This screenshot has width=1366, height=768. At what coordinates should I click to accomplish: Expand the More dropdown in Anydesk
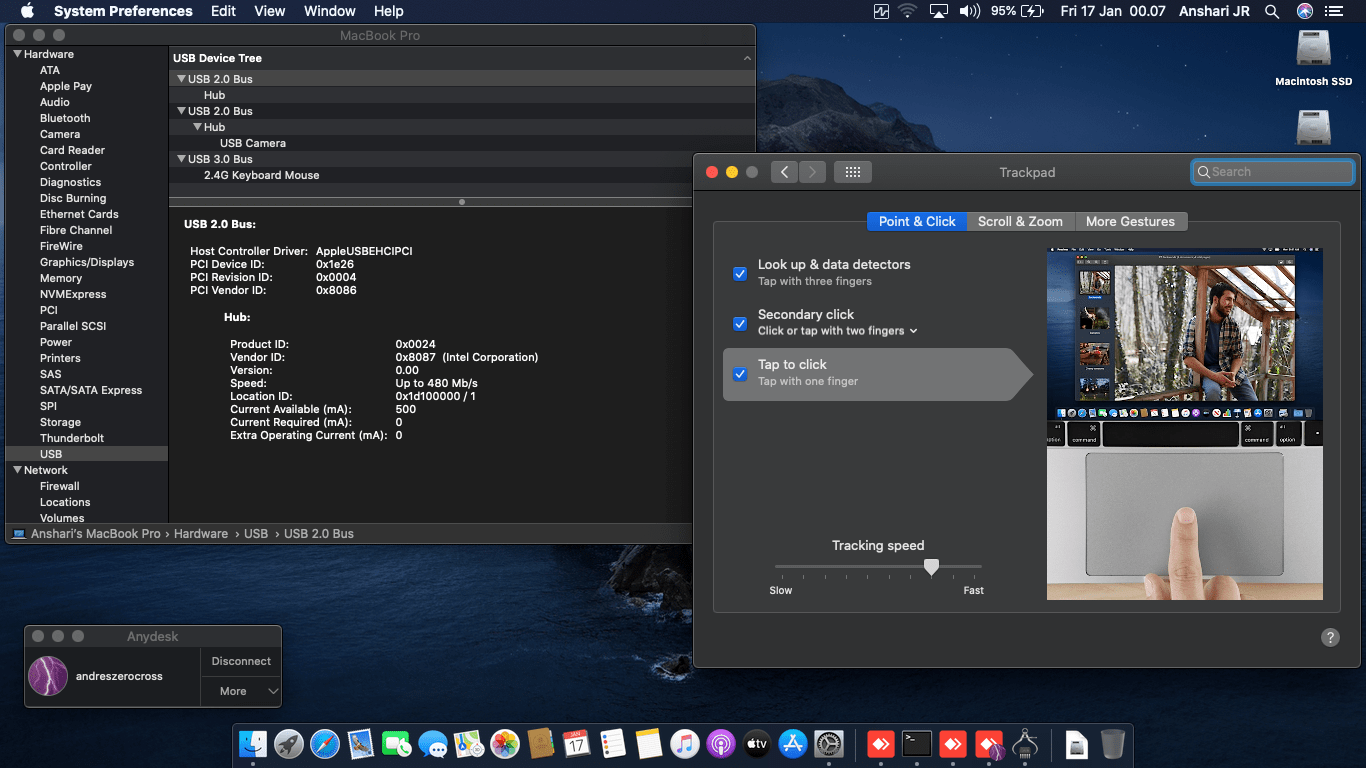pyautogui.click(x=241, y=691)
